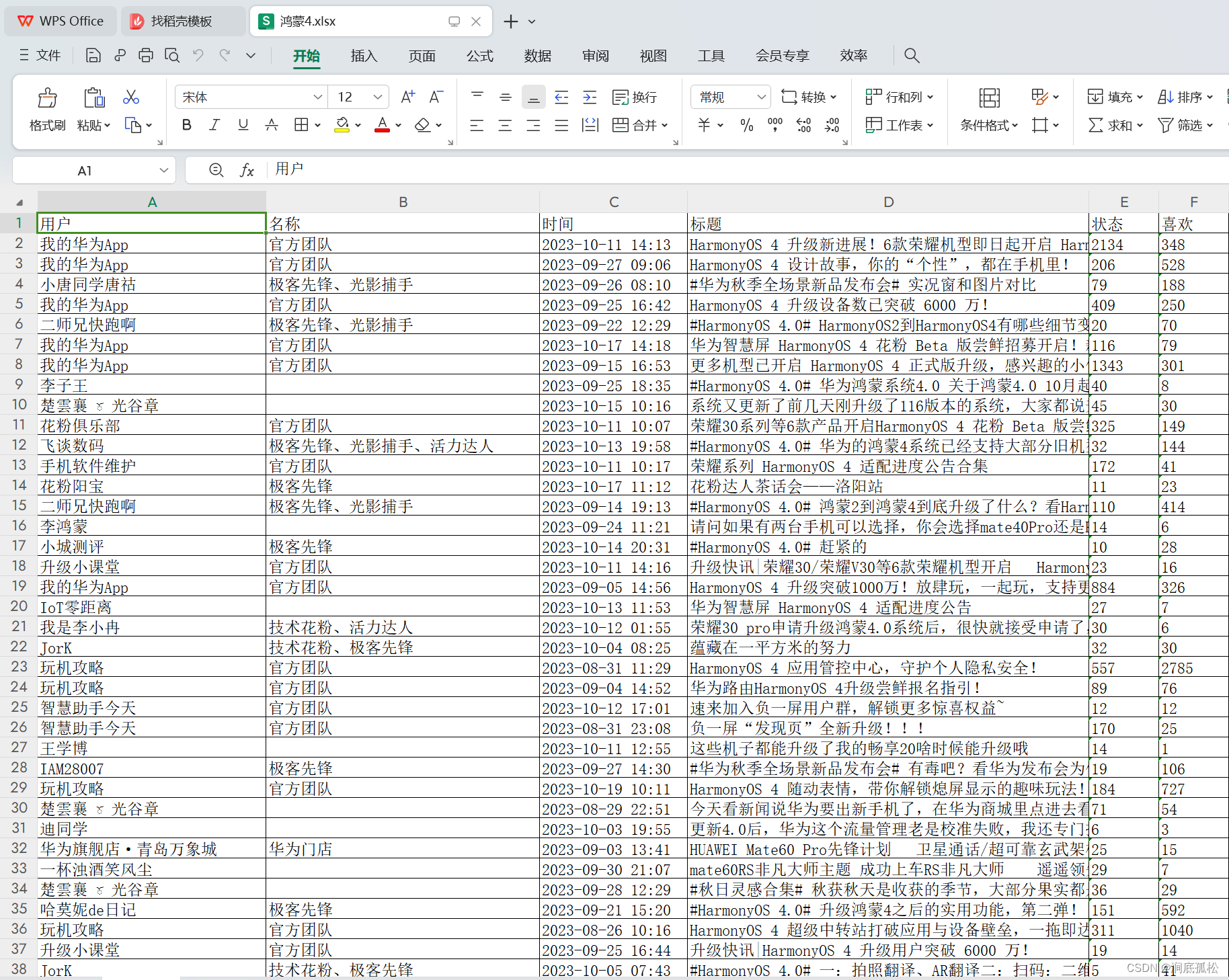Open the 插入 ribbon tab
The width and height of the screenshot is (1229, 980).
[364, 56]
